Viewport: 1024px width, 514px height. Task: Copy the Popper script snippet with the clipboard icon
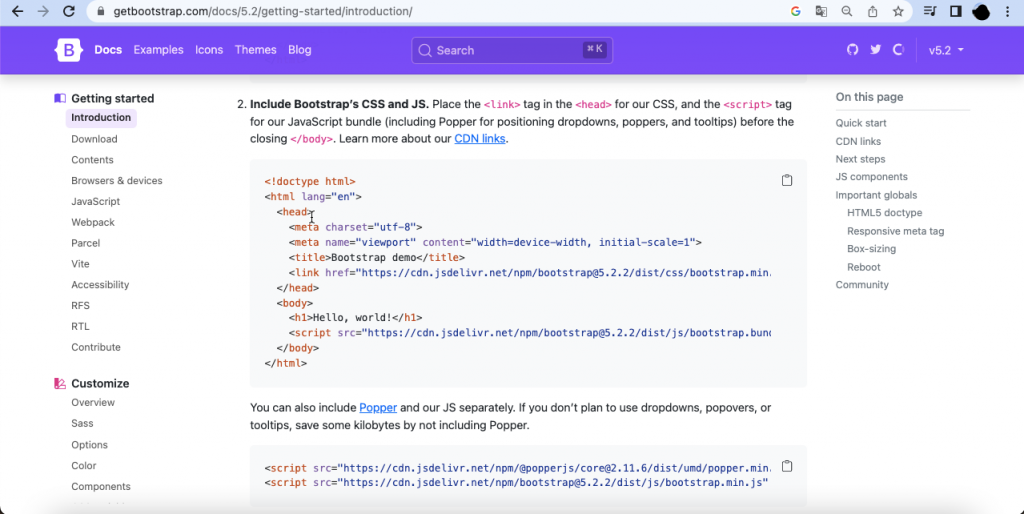pos(787,466)
